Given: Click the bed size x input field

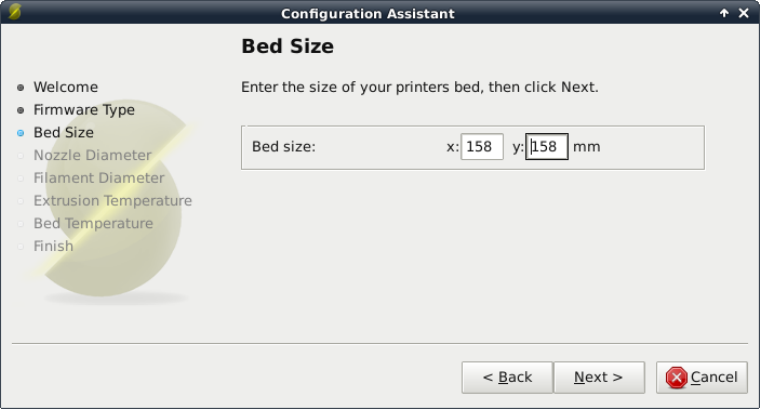Looking at the screenshot, I should point(481,147).
